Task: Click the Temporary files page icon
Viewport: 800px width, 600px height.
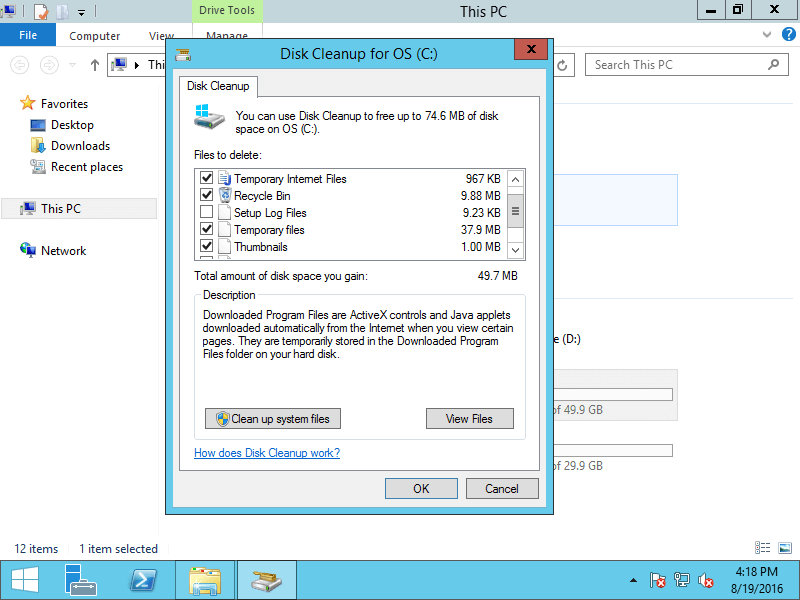Action: (x=224, y=229)
